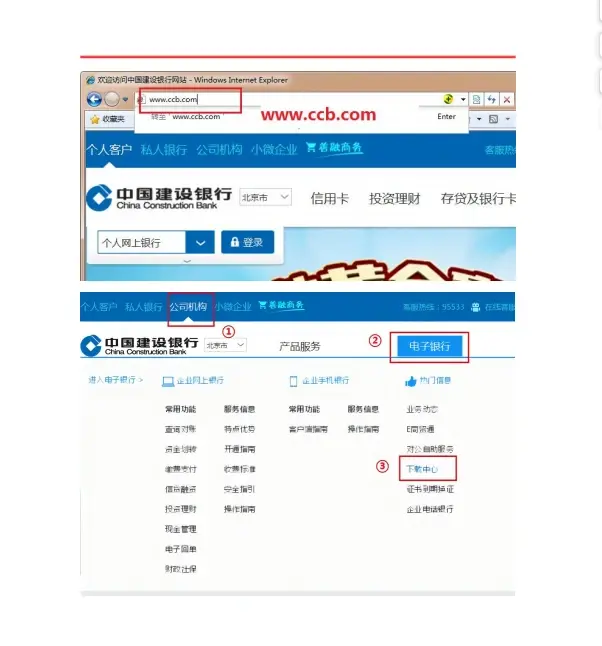This screenshot has height=646, width=602.
Task: Select 公司机构 tab in the upper screenshot
Action: click(x=219, y=150)
